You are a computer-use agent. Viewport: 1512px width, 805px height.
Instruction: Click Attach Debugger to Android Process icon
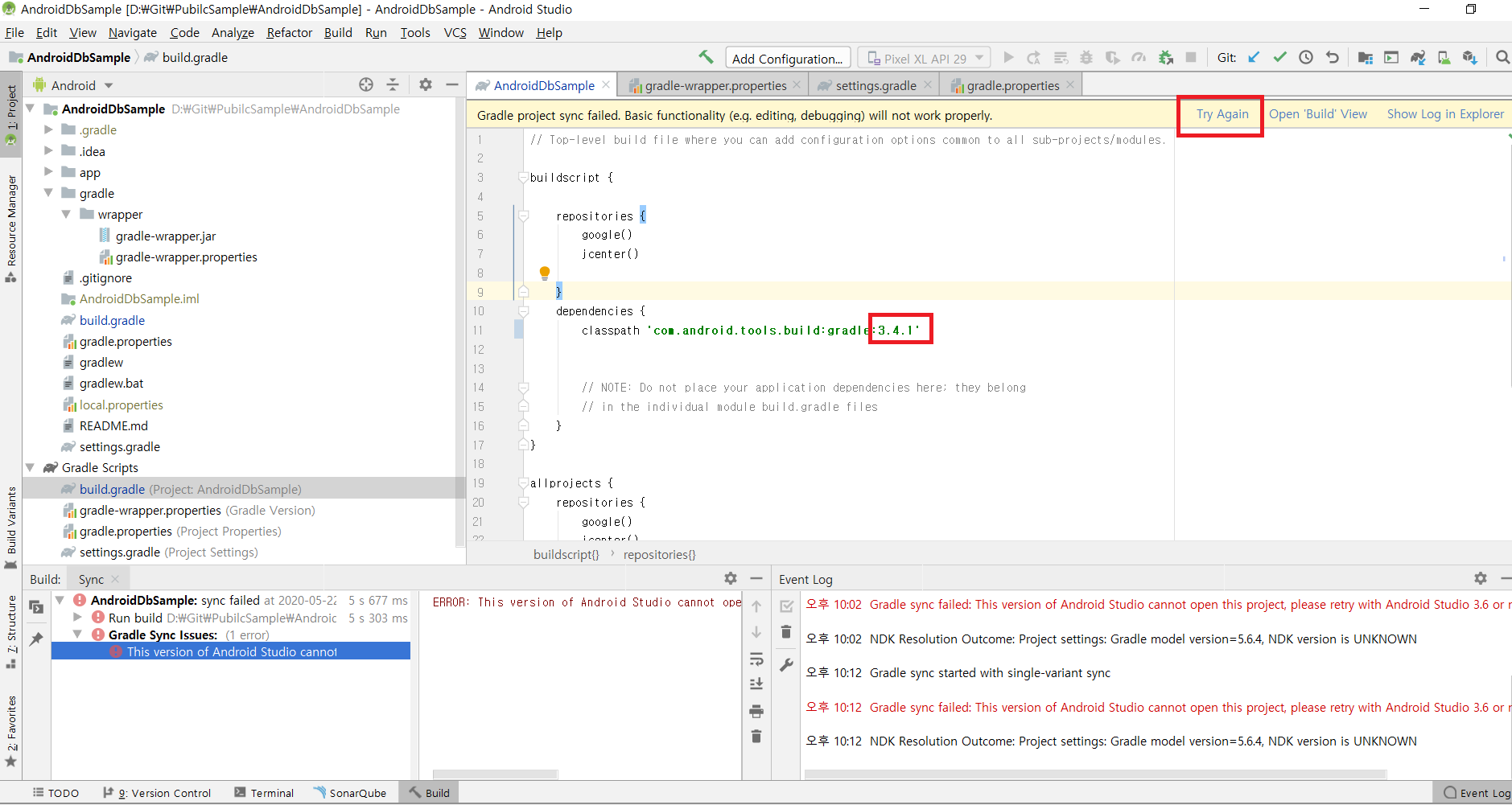[x=1165, y=57]
